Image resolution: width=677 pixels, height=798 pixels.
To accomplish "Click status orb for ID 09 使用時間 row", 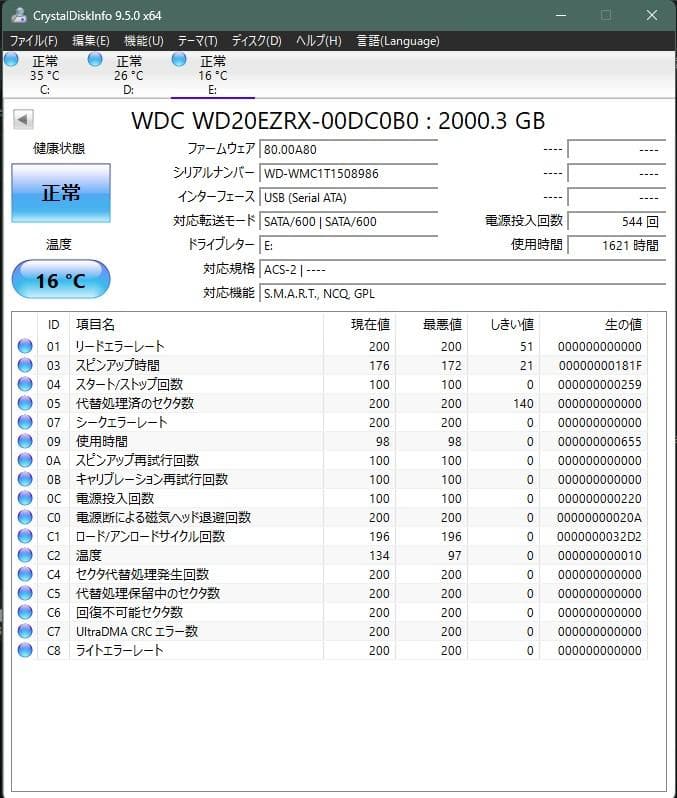I will pos(25,441).
